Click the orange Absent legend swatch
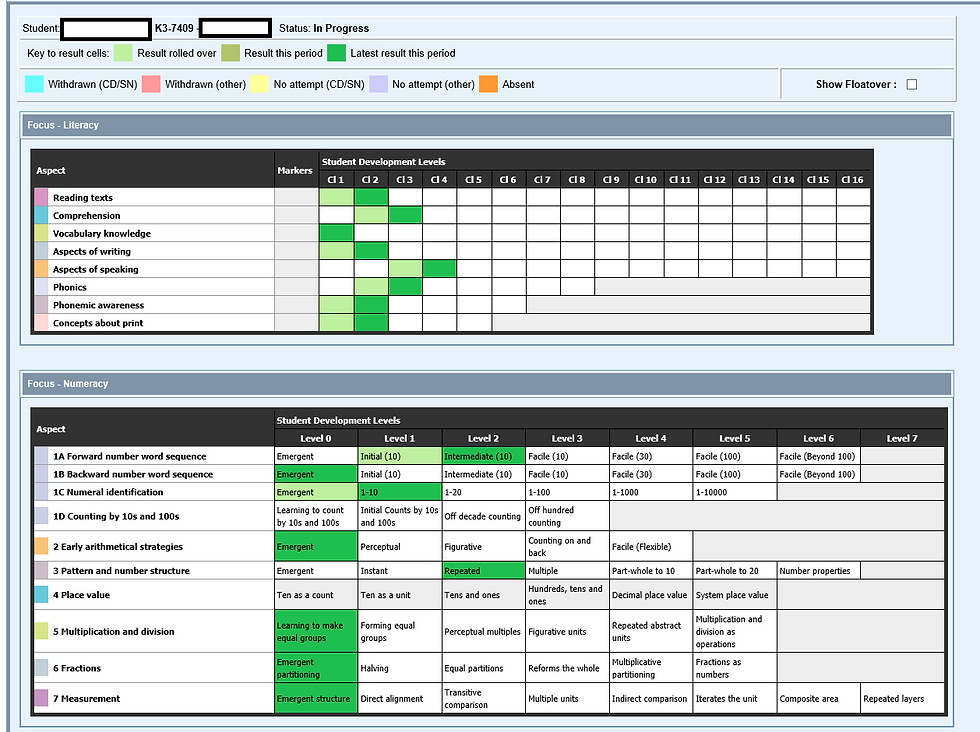This screenshot has width=980, height=732. pyautogui.click(x=490, y=84)
